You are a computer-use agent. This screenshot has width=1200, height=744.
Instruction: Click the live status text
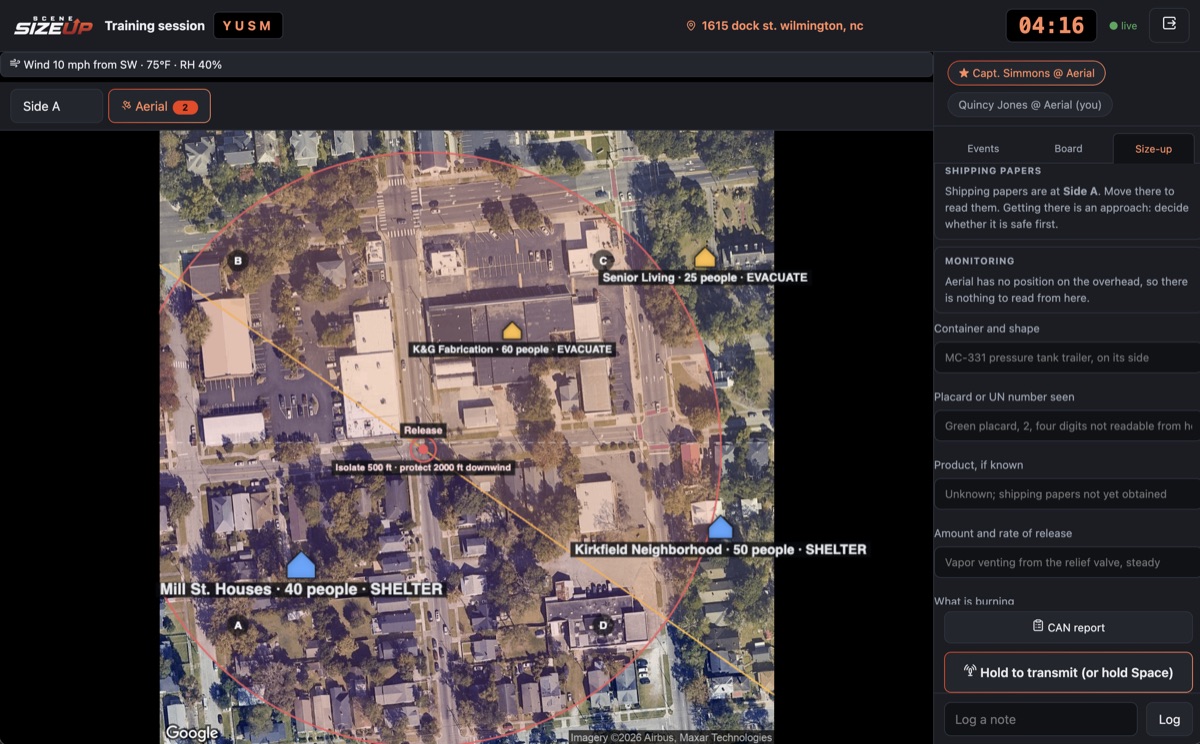coord(1129,26)
